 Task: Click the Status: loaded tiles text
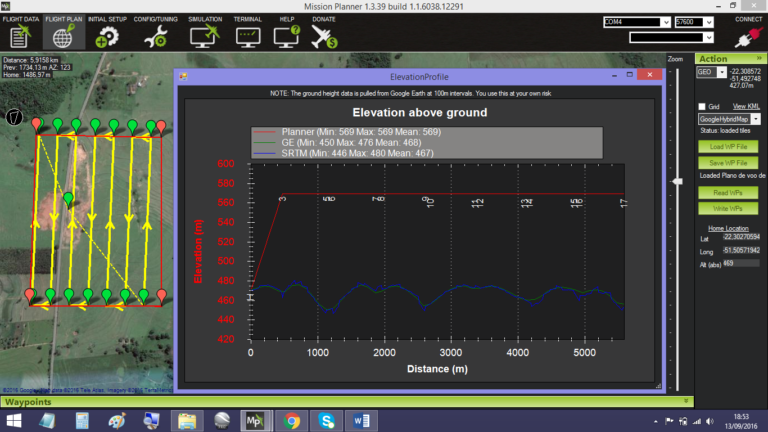click(725, 130)
